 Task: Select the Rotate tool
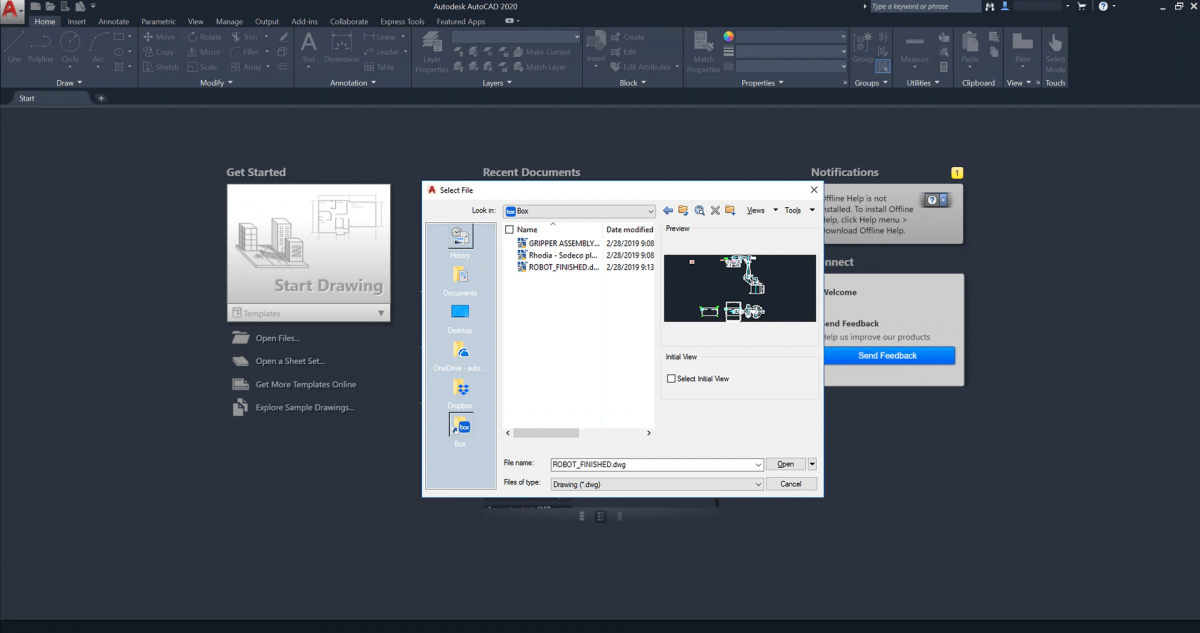coord(205,36)
